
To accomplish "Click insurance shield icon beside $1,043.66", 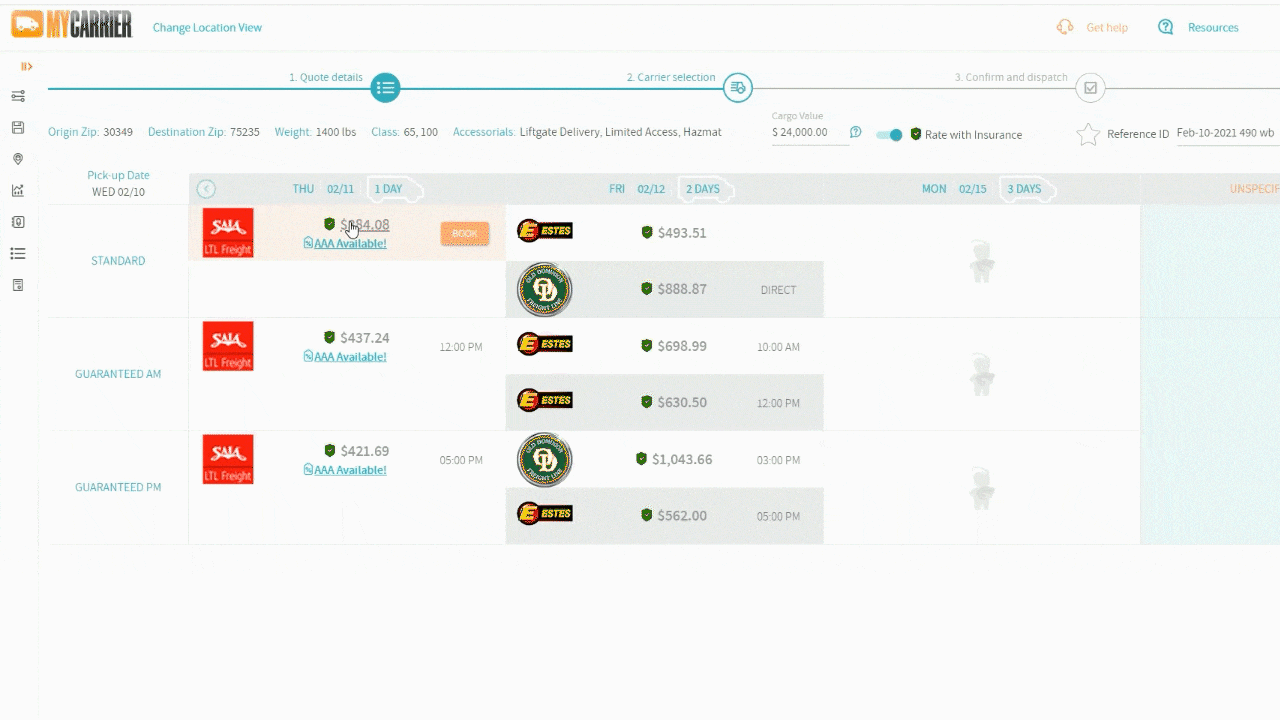I will coord(641,459).
